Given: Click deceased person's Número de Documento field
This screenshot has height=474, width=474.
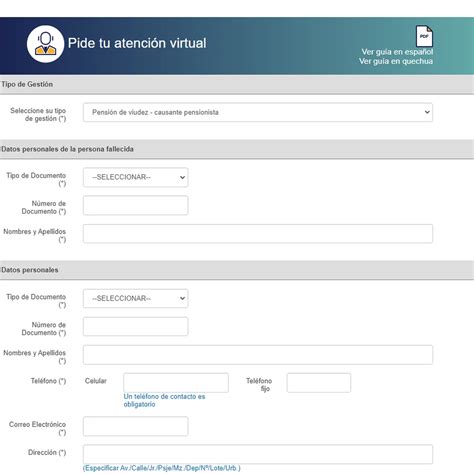Looking at the screenshot, I should [x=136, y=205].
